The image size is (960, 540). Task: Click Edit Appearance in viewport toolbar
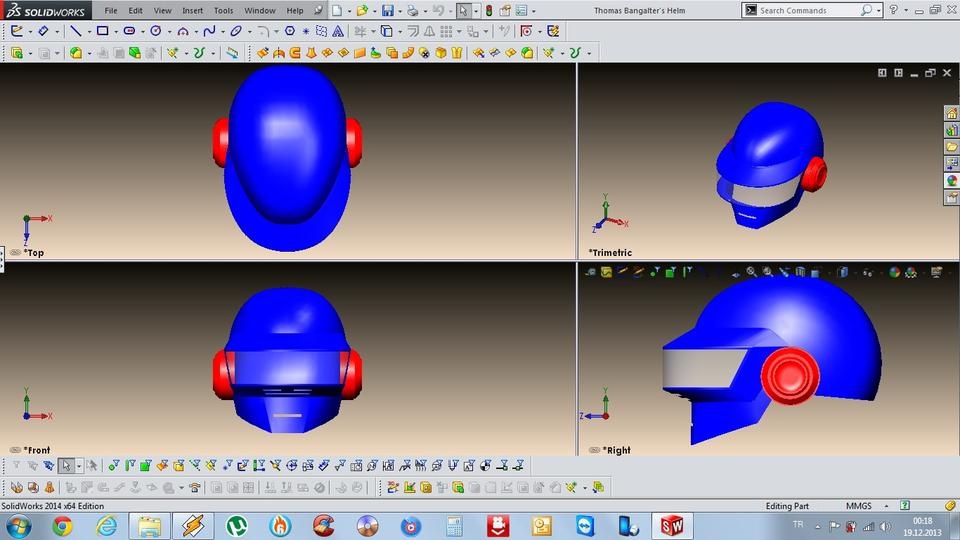[x=894, y=272]
